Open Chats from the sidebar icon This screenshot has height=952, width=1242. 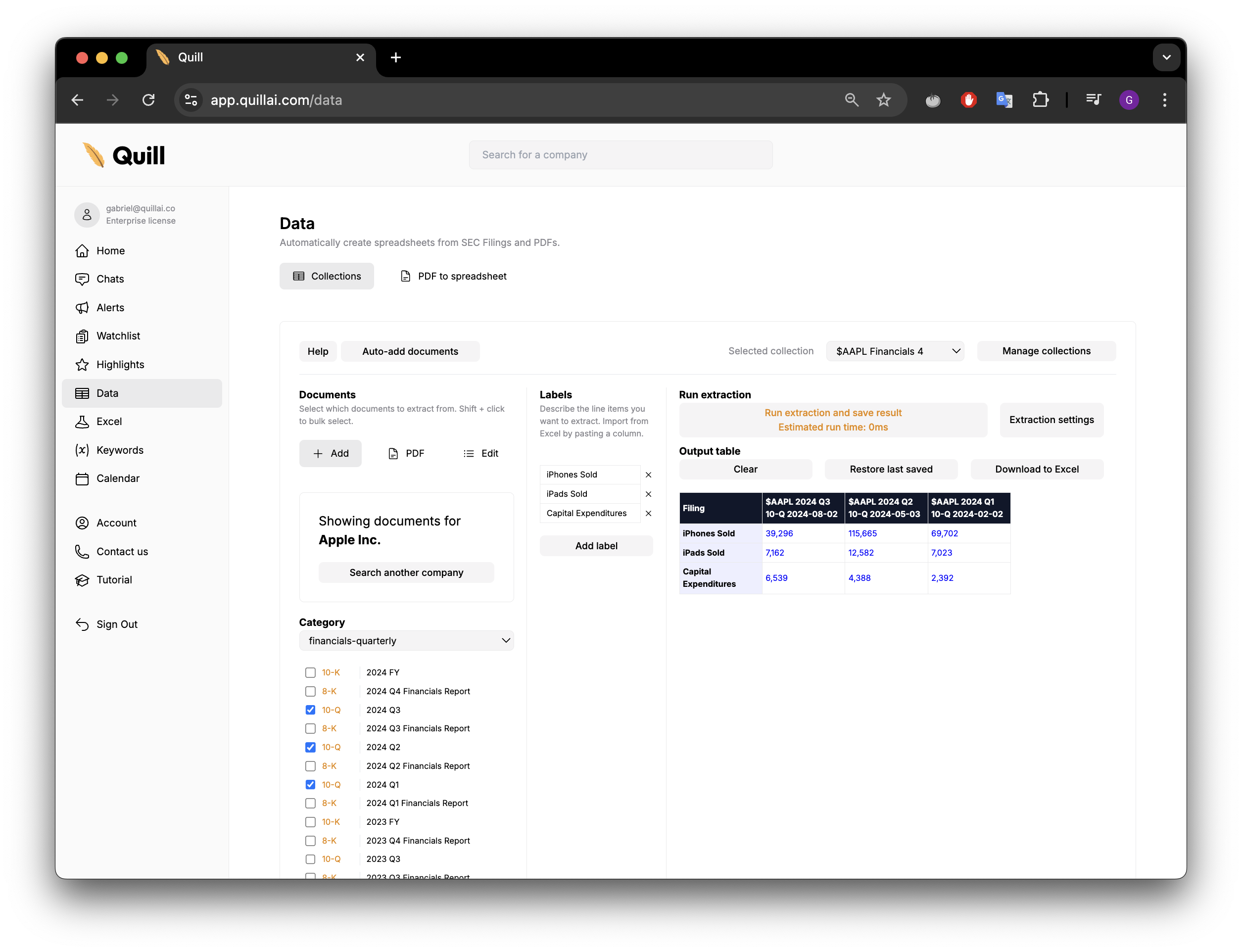coord(83,279)
